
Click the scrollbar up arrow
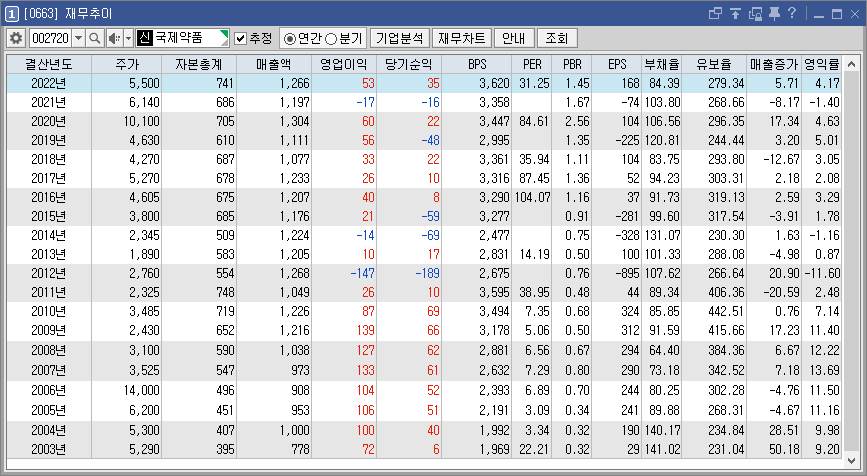851,64
